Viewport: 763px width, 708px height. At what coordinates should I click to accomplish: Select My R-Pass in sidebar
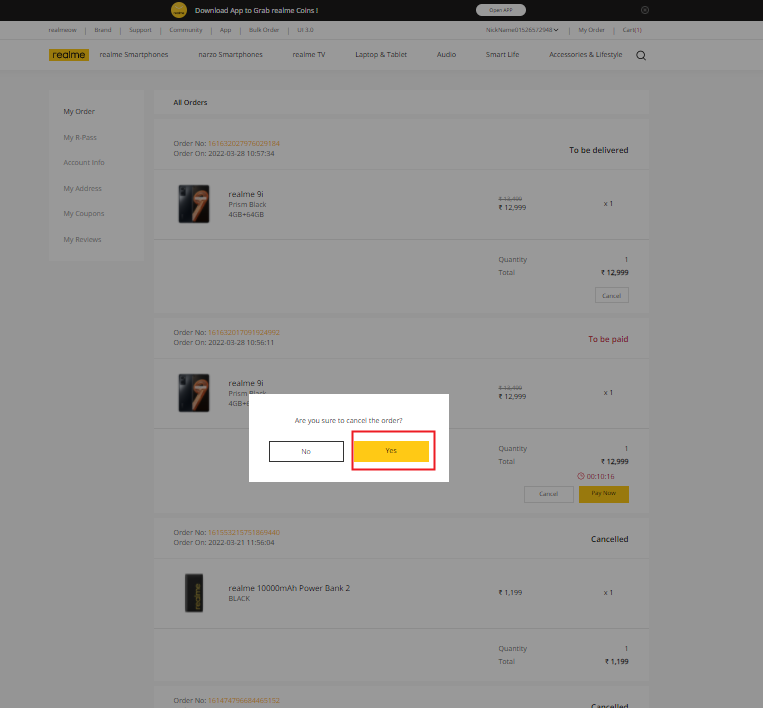[x=80, y=137]
